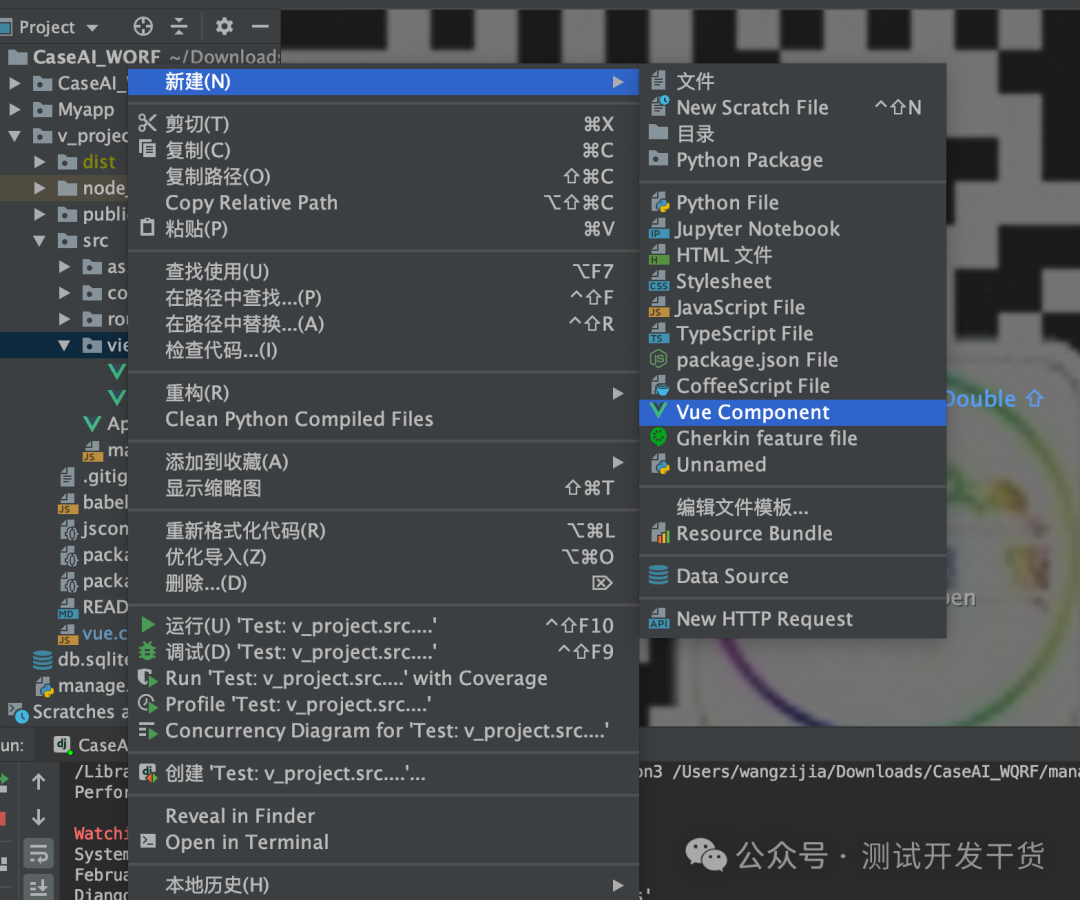Toggle scroll-to-end in the run console

(38, 888)
